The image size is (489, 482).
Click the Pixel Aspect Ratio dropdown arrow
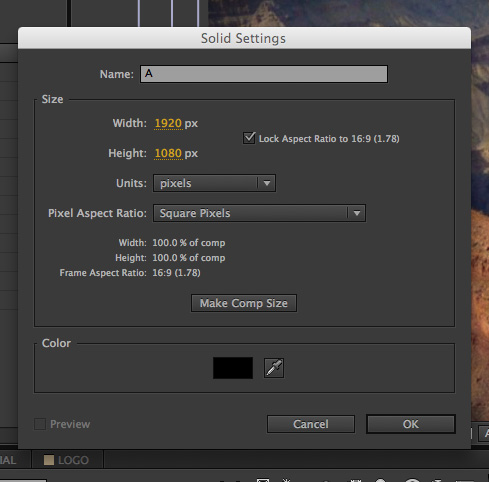[357, 213]
